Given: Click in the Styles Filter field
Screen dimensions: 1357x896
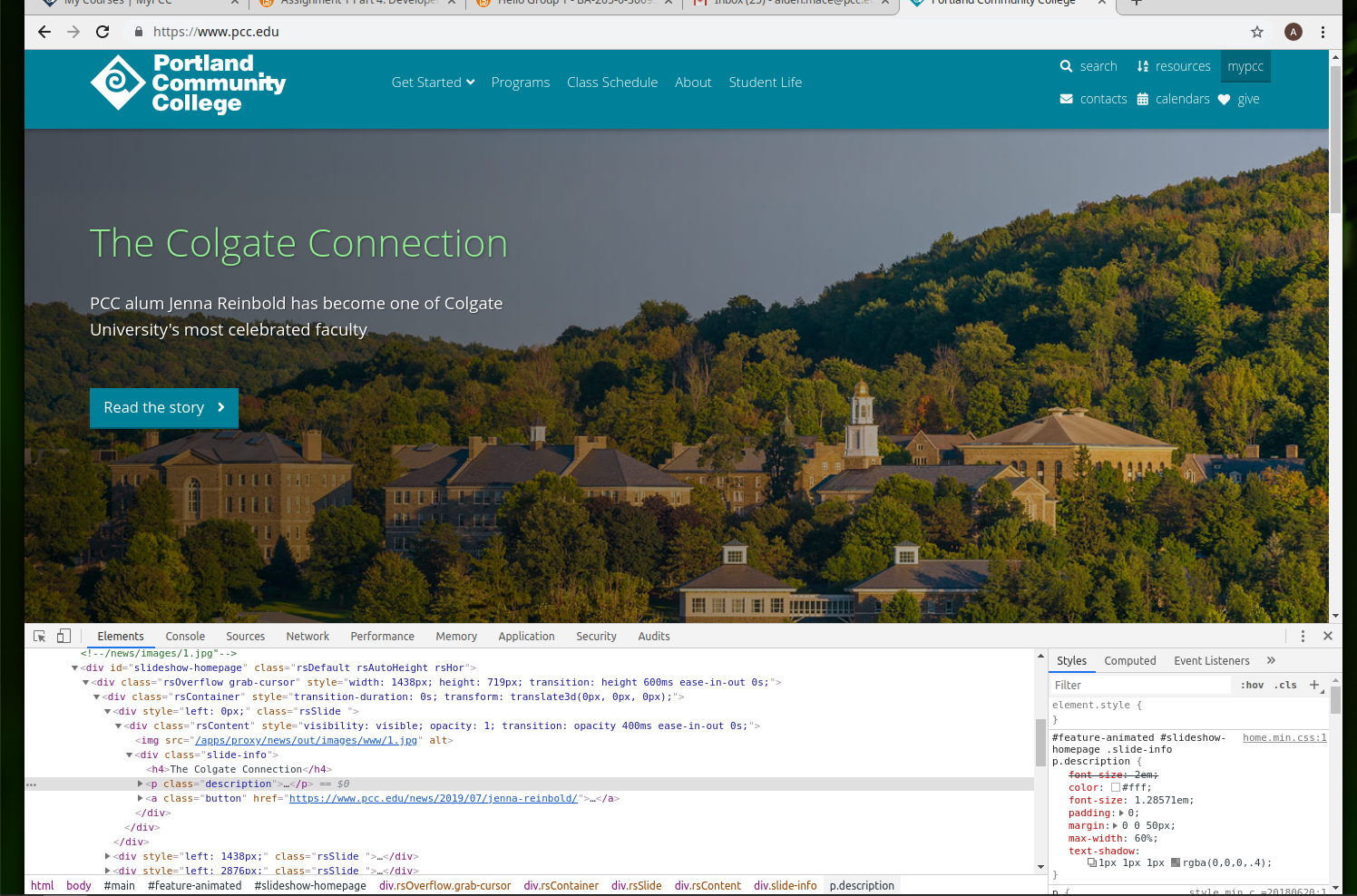Looking at the screenshot, I should click(x=1140, y=686).
